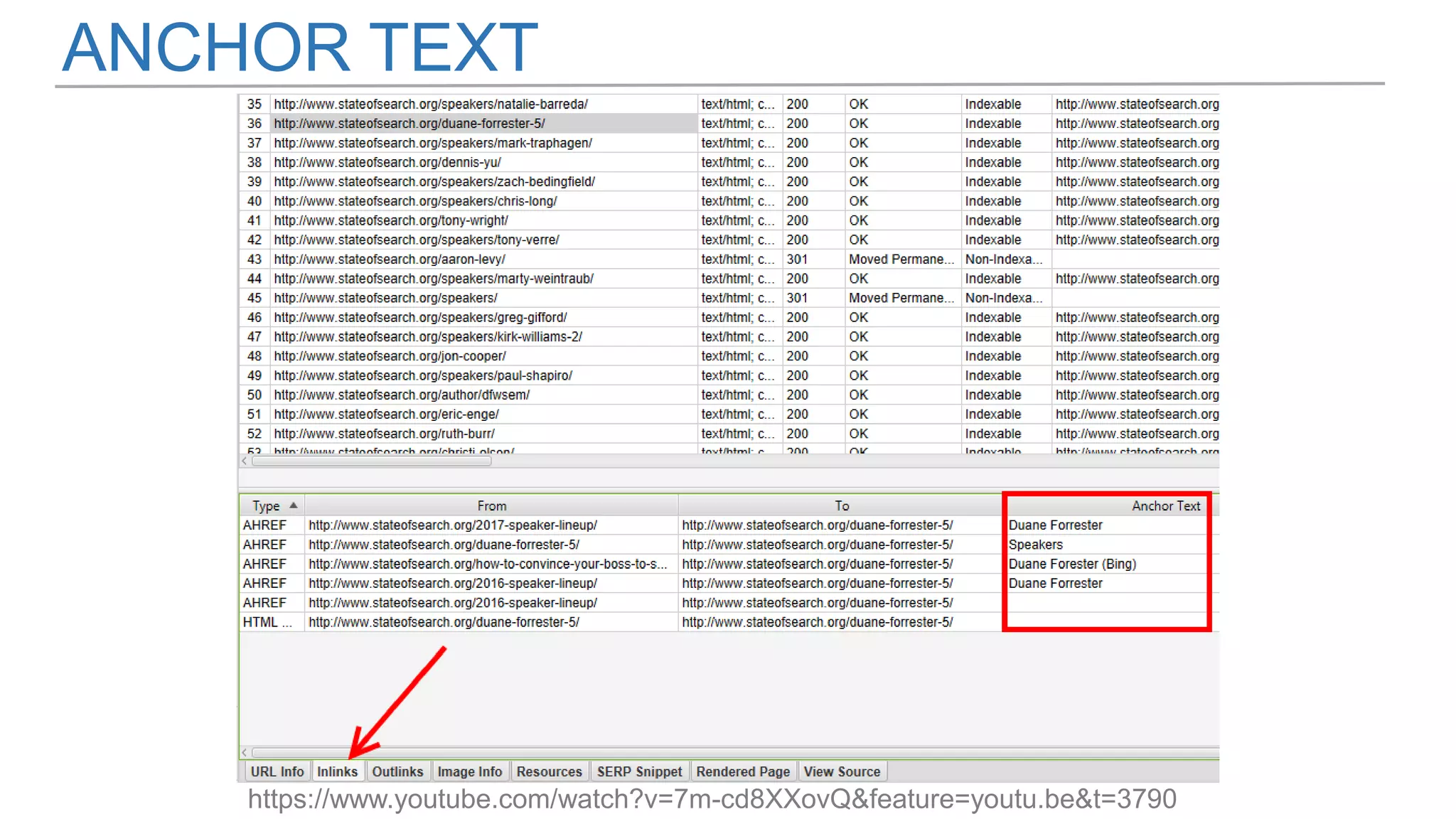Open the YouTube video link below
Screen dimensions: 1456x819
[712, 799]
